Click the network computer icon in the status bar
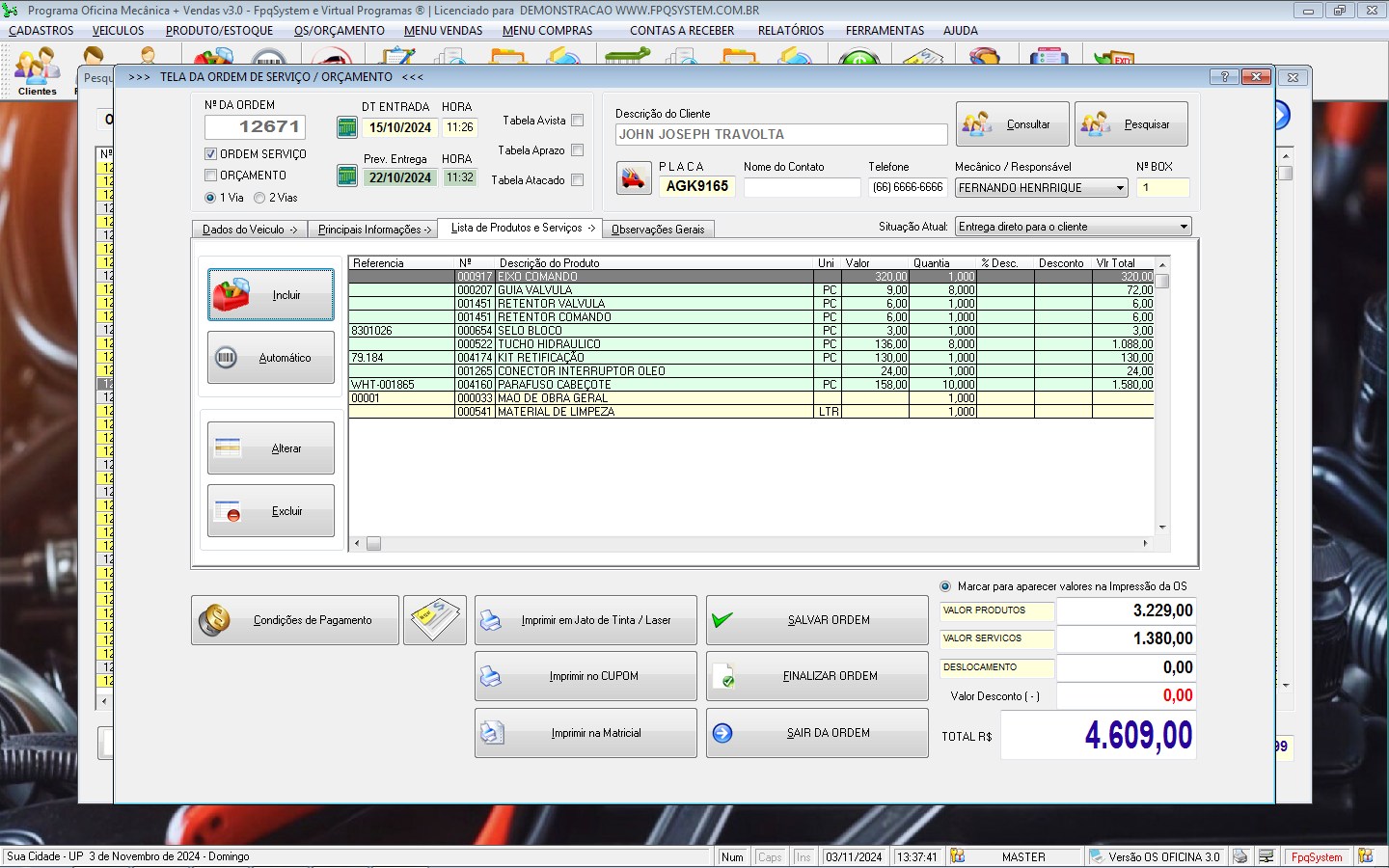Viewport: 1389px width, 868px height. [x=1266, y=856]
